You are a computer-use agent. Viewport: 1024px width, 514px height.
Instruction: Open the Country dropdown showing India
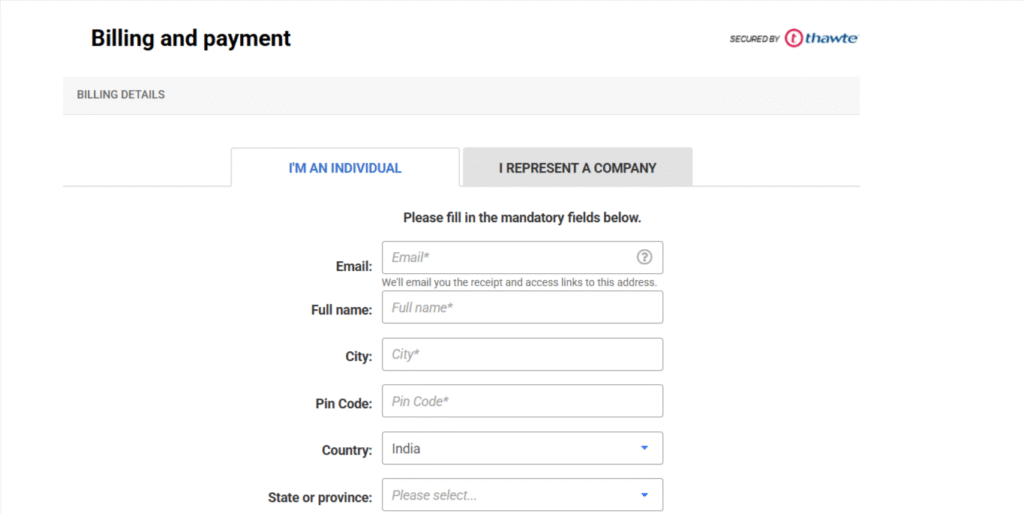coord(522,448)
